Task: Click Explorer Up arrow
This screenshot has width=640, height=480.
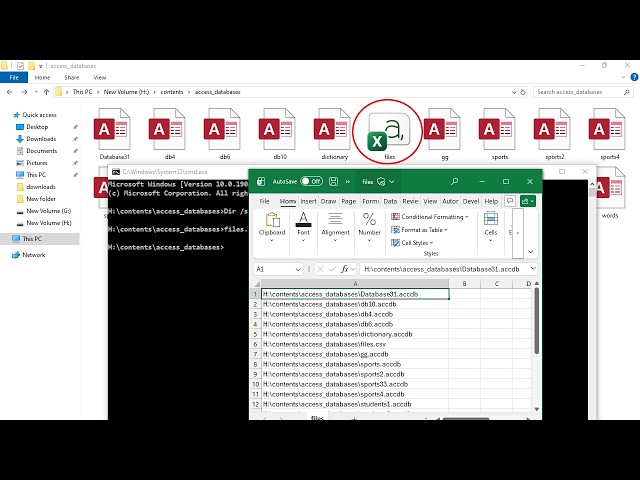Action: click(47, 92)
